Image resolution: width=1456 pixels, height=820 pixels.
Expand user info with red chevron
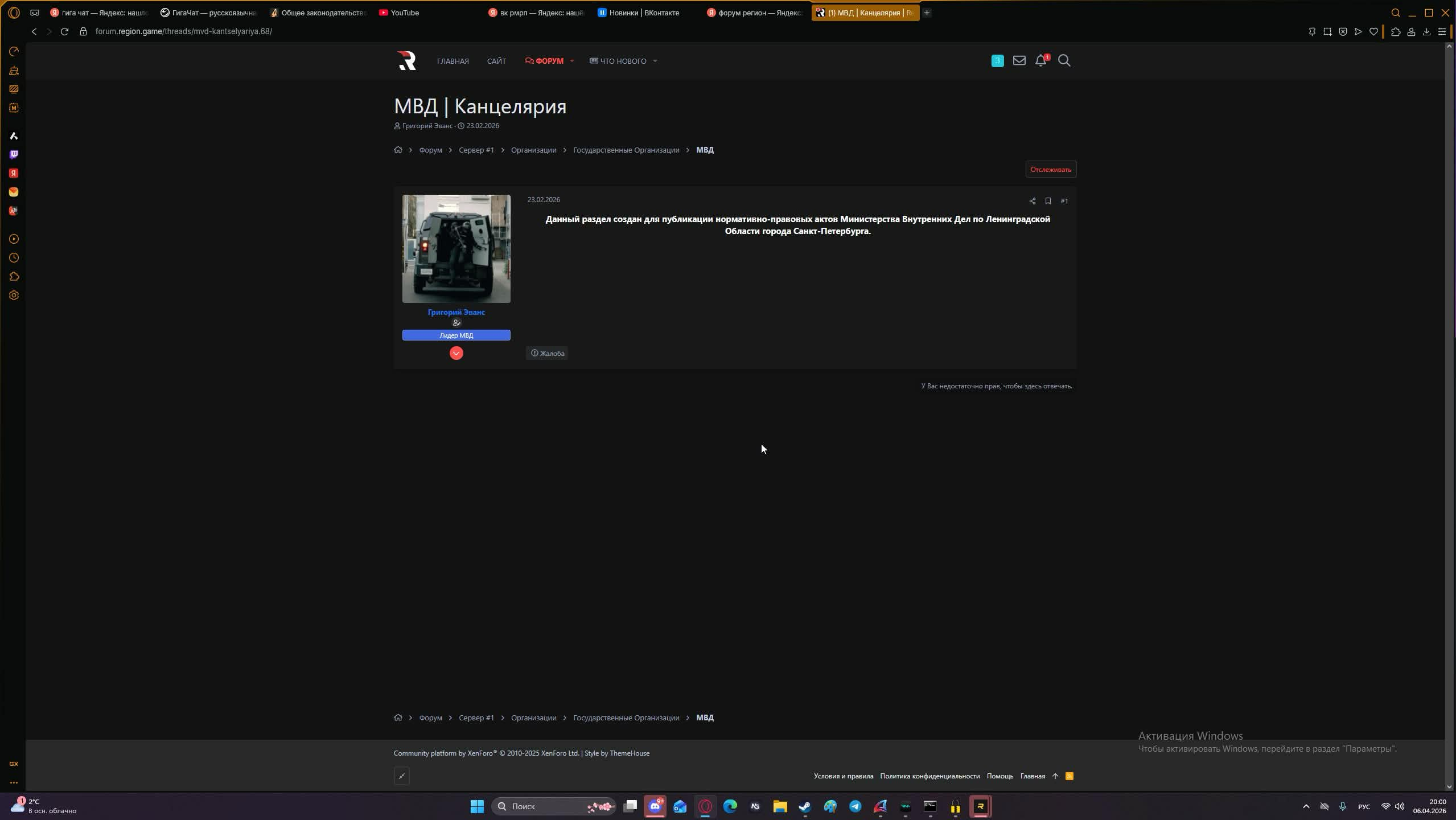pyautogui.click(x=456, y=353)
